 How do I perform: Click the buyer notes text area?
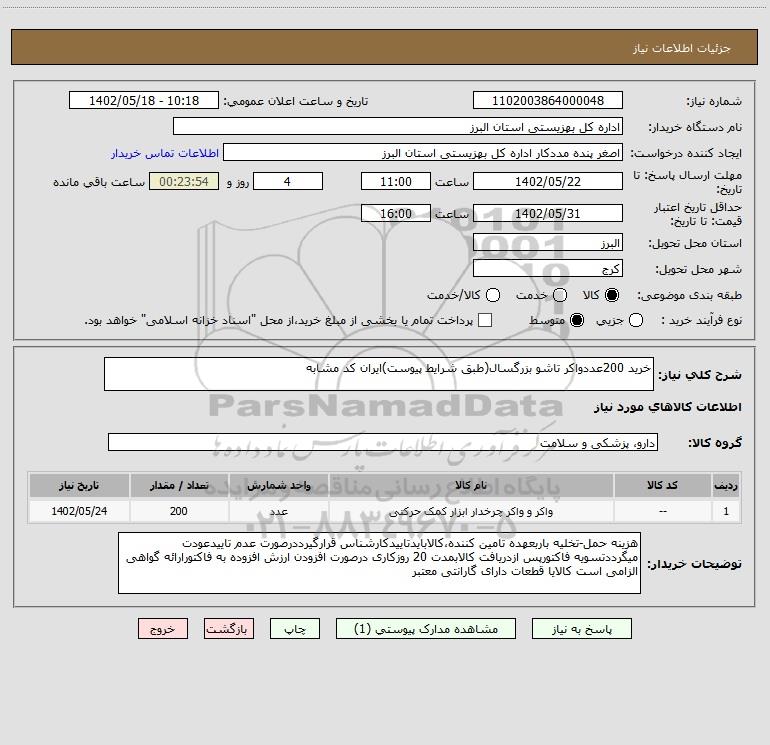coord(379,563)
